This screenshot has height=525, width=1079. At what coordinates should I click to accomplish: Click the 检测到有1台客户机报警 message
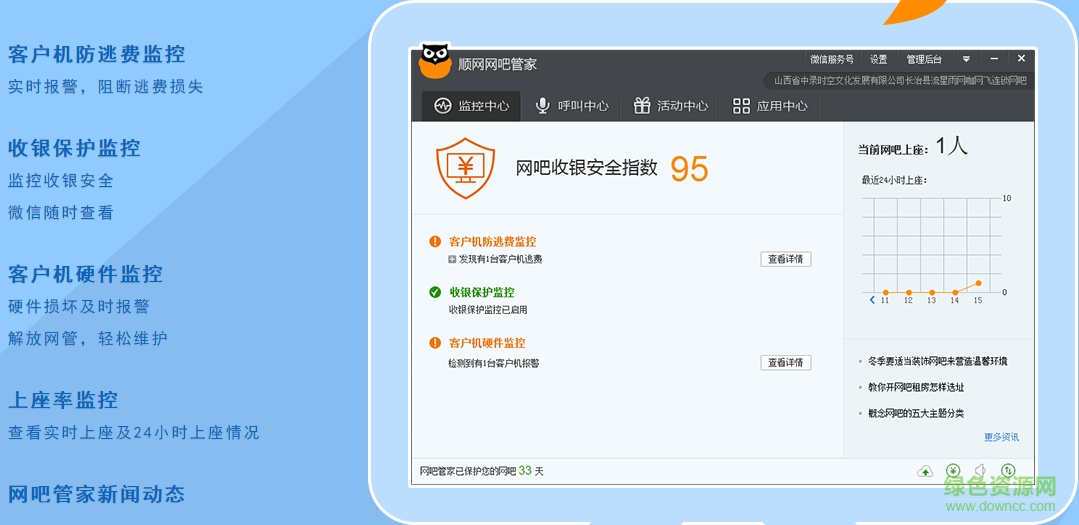coord(493,363)
